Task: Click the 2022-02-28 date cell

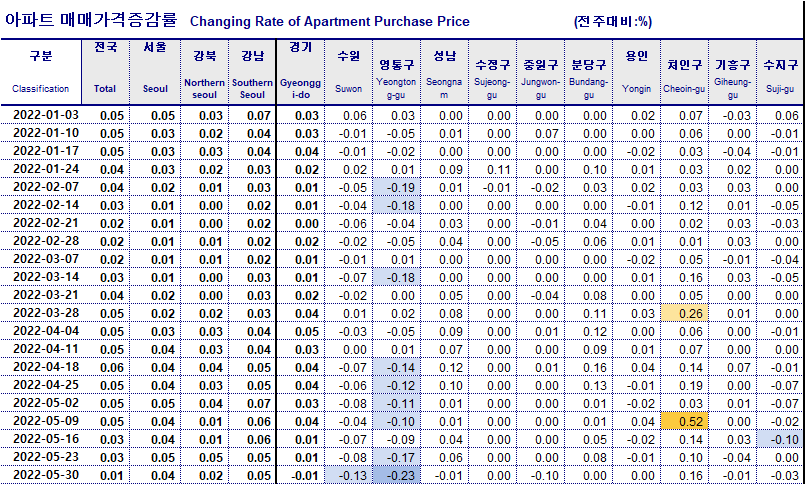Action: (x=41, y=241)
